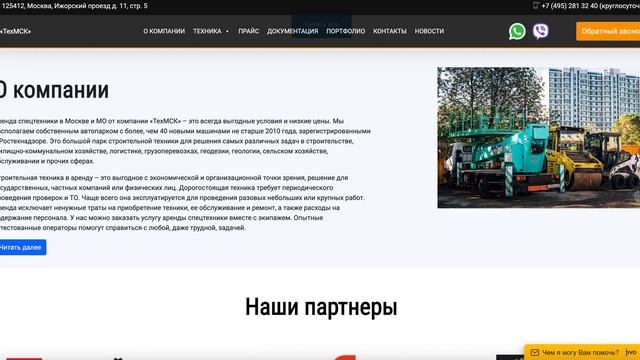
Task: Open WhatsApp chat icon
Action: 517,31
